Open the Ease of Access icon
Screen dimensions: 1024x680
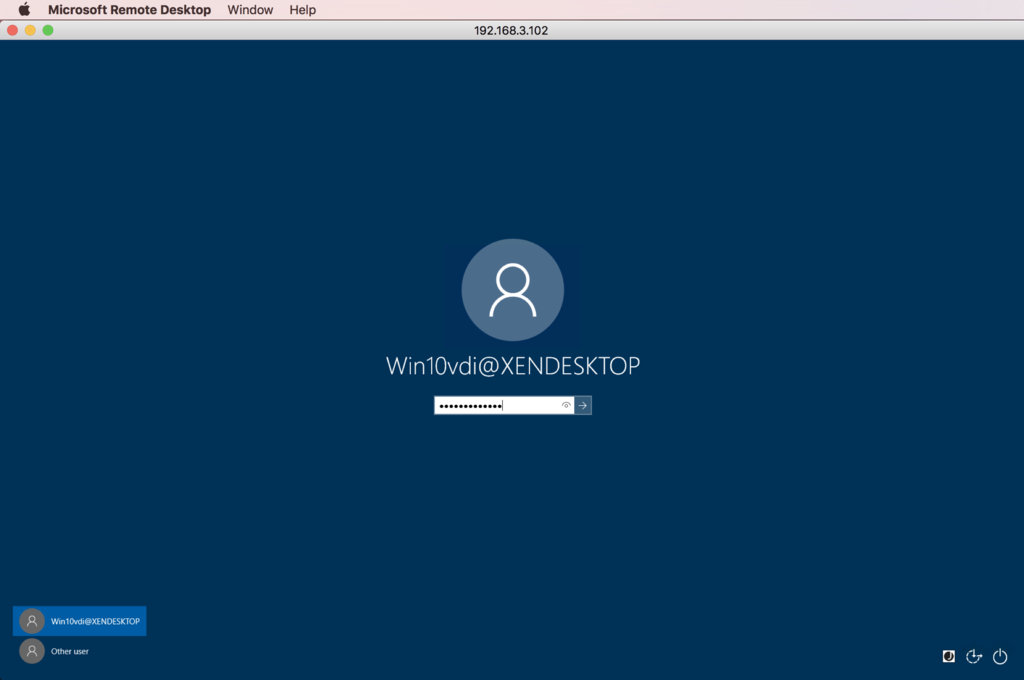[x=974, y=656]
